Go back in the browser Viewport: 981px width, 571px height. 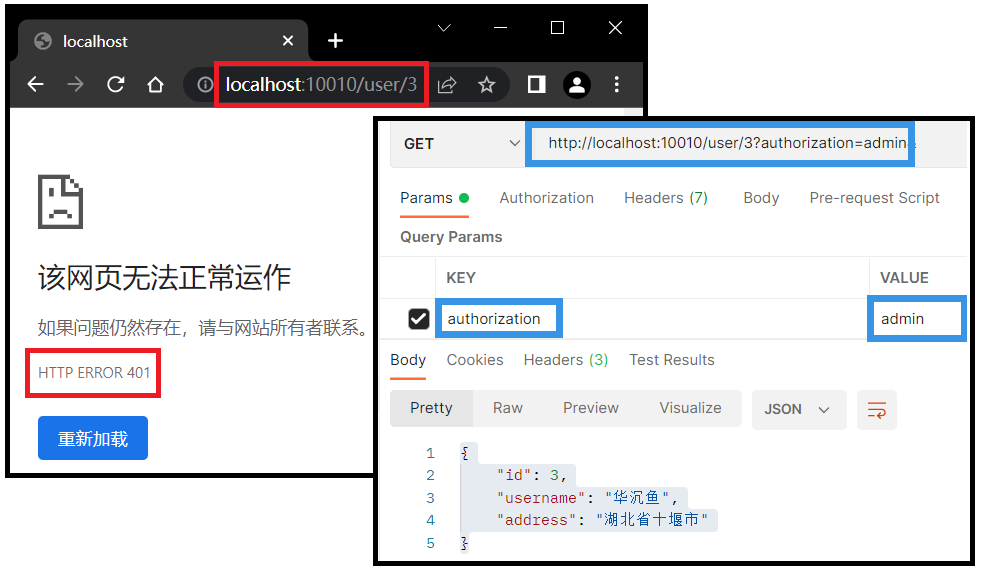click(36, 84)
